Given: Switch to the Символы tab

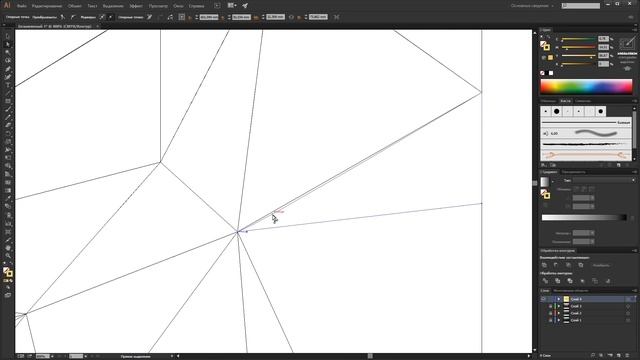Looking at the screenshot, I should point(583,101).
